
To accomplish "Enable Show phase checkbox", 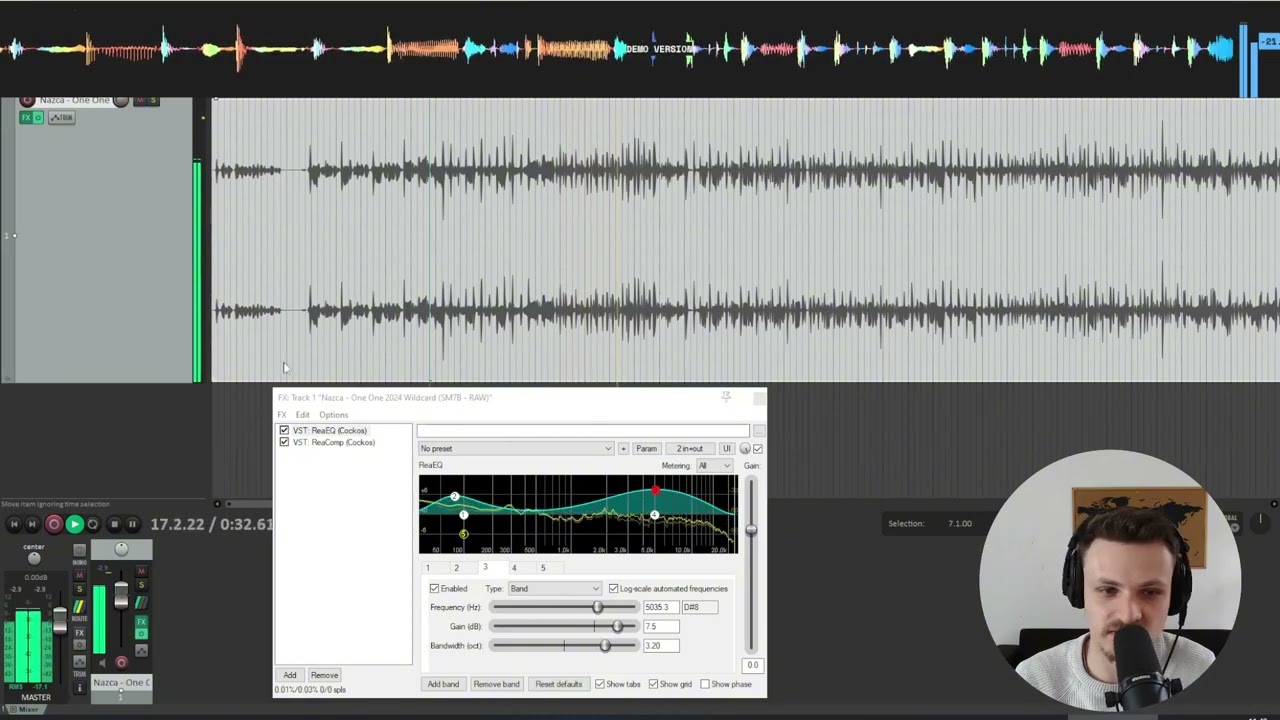I will (x=705, y=684).
